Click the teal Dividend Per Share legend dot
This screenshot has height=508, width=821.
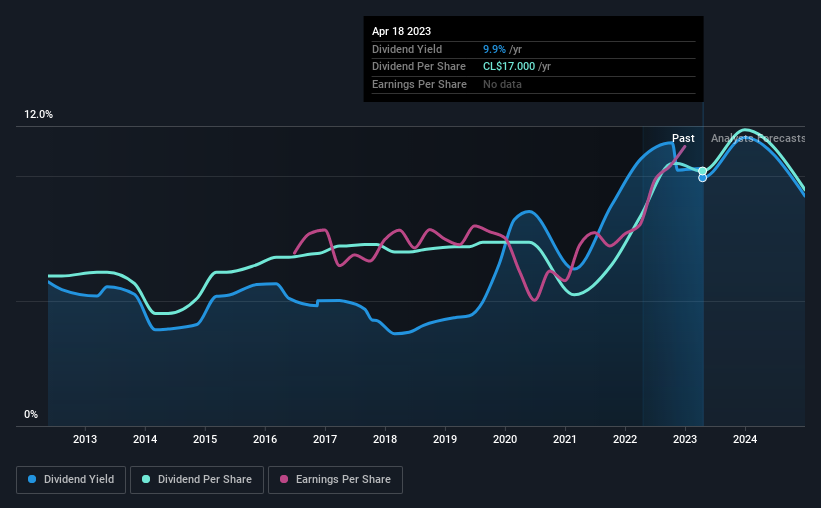(x=146, y=479)
